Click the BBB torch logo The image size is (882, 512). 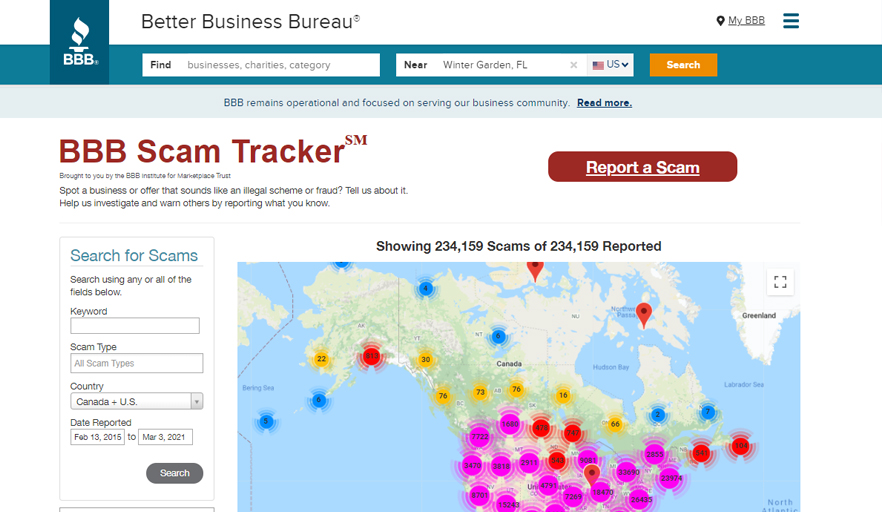(80, 42)
